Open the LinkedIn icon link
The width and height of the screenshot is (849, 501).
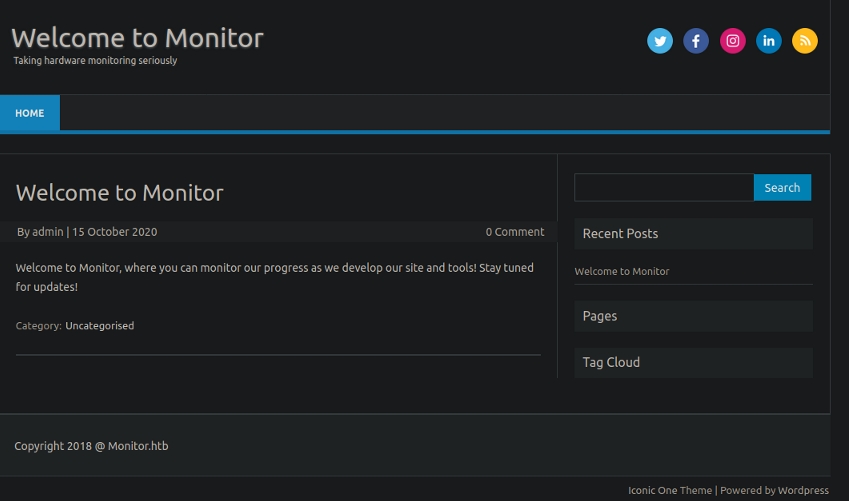pyautogui.click(x=769, y=41)
